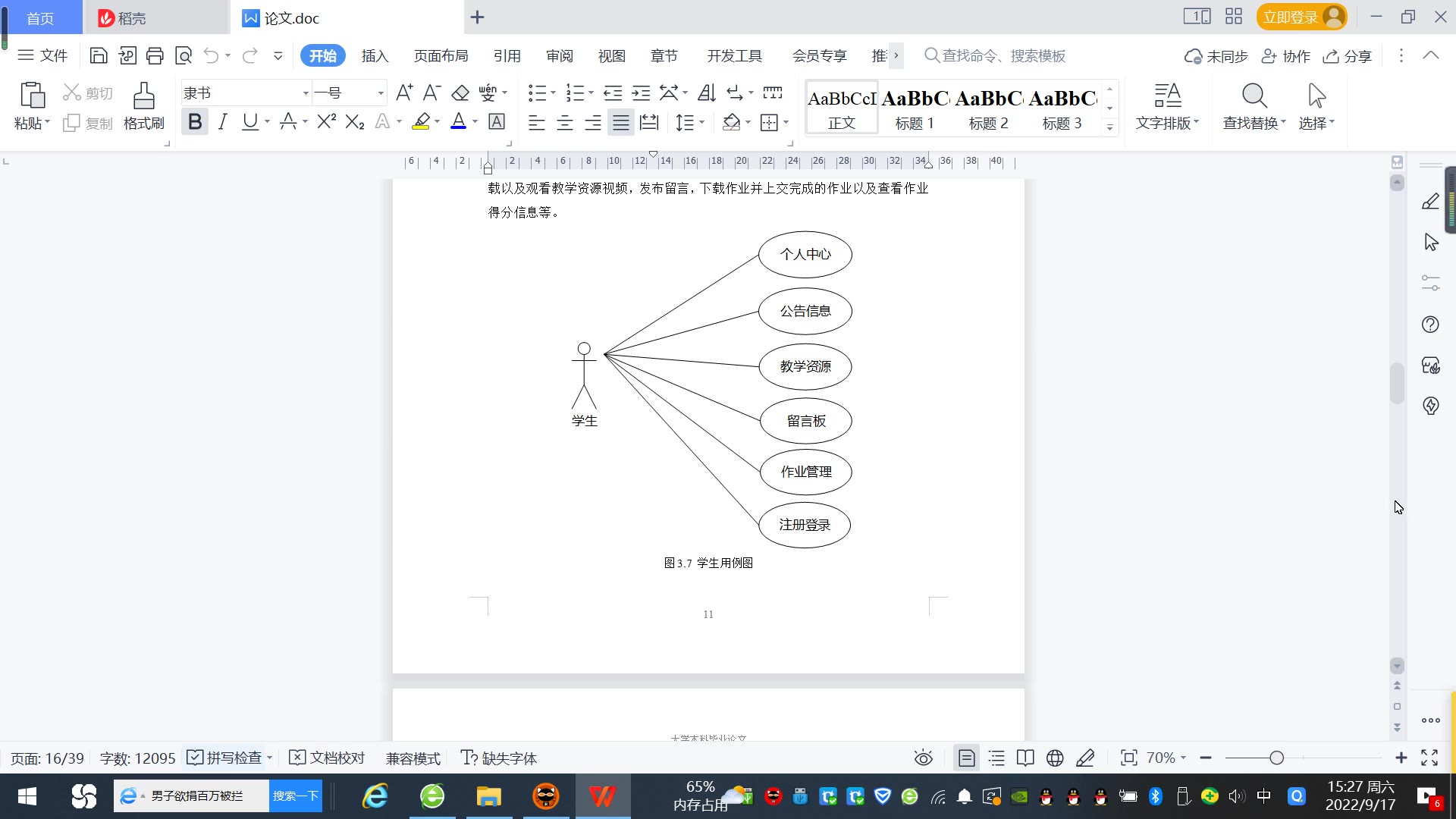1456x819 pixels.
Task: Switch to outline view mode
Action: tap(996, 758)
